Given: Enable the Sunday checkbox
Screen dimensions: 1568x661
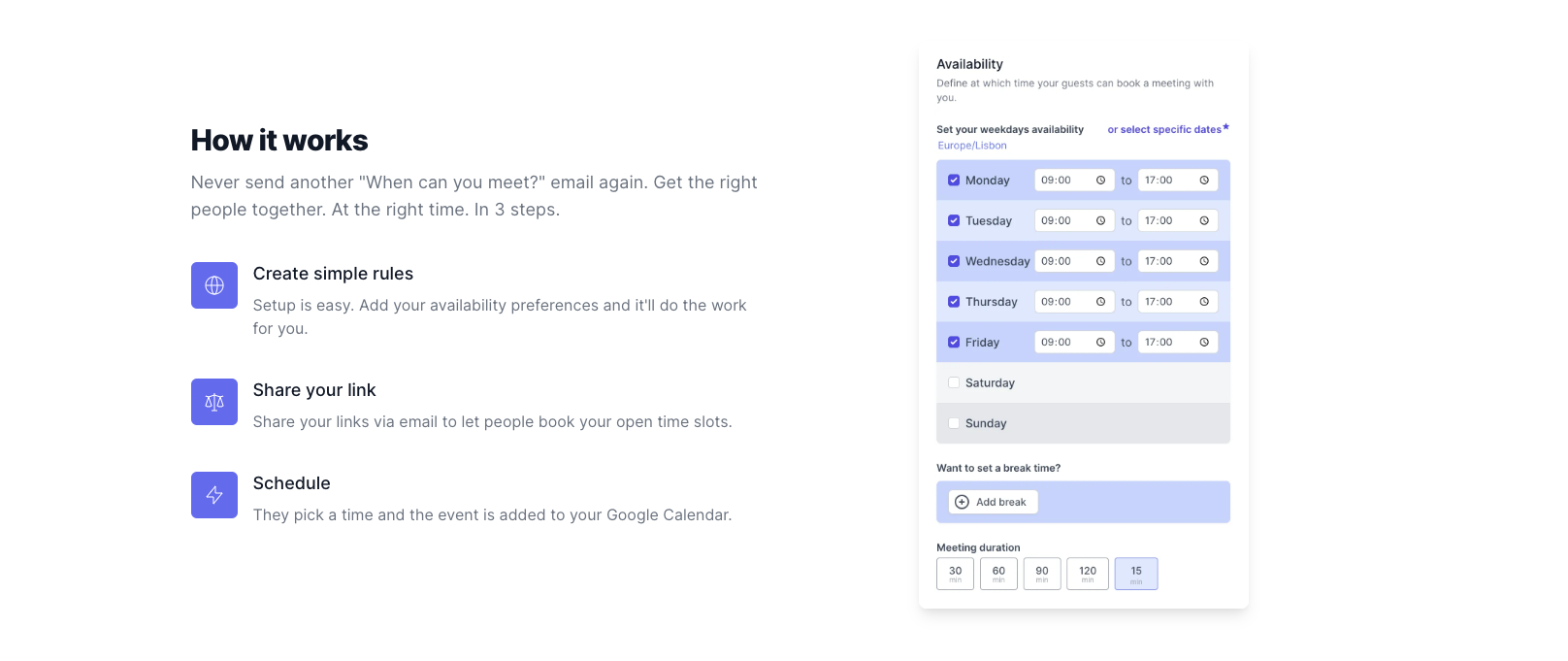Looking at the screenshot, I should (954, 423).
